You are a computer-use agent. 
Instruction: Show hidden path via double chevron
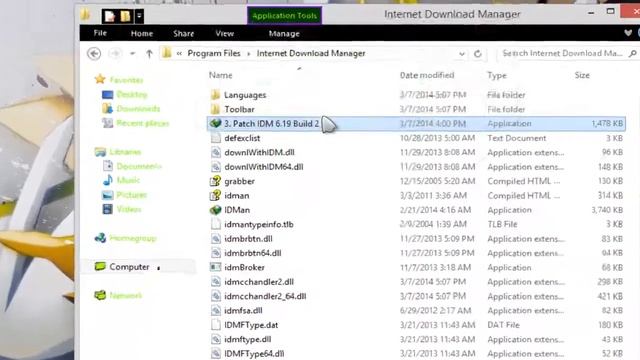point(179,53)
